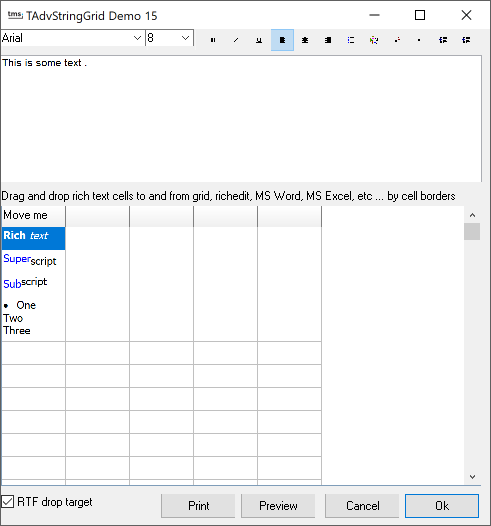
Task: Toggle the bullet list toolbar button
Action: [351, 40]
